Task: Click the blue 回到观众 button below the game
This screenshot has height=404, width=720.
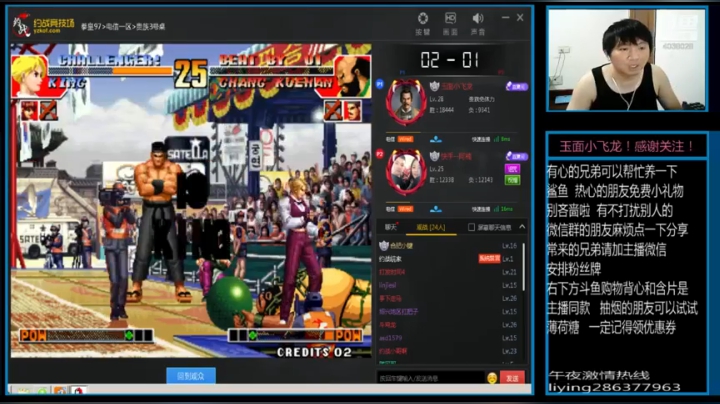Action: (x=191, y=376)
